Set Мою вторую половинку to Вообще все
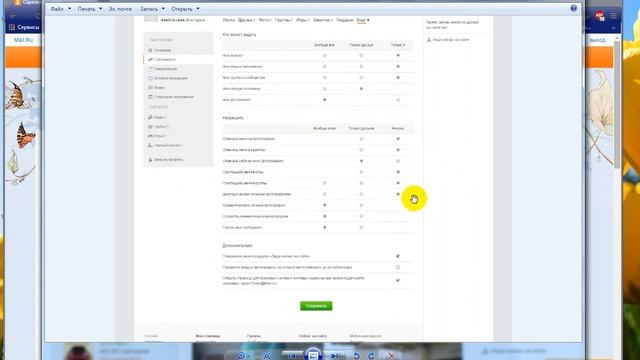640x360 pixels. point(325,89)
